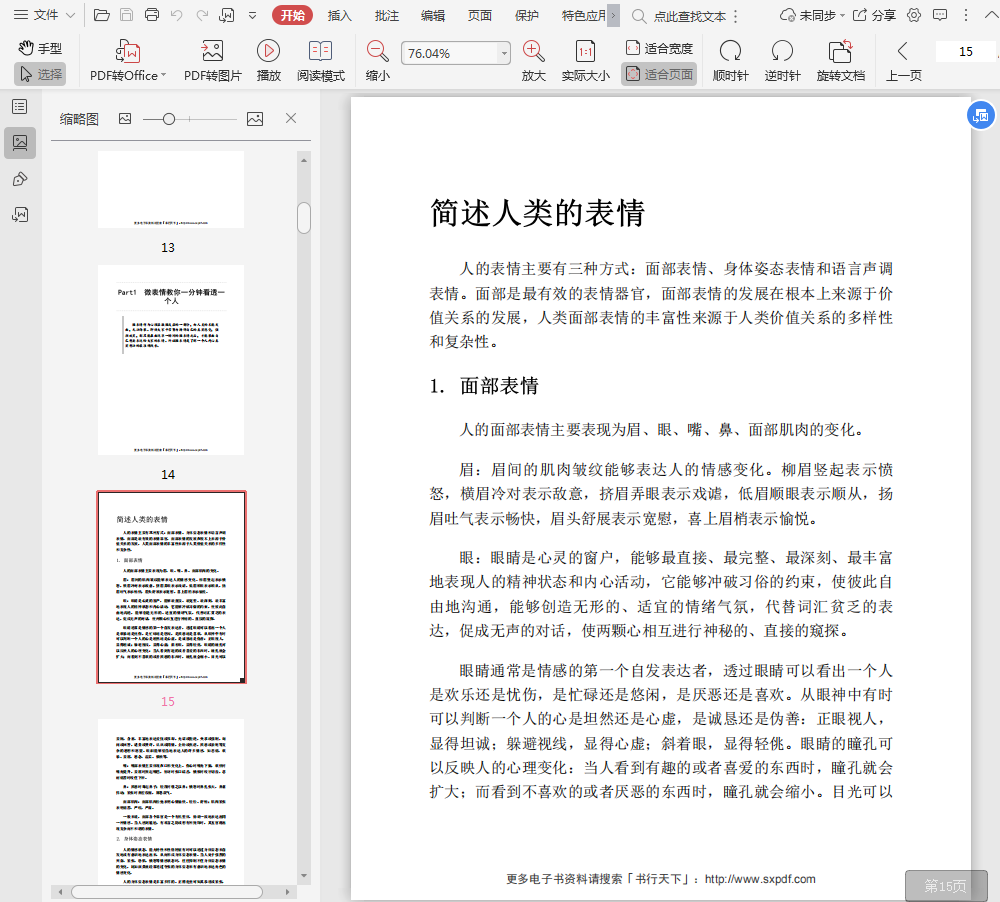Click the 分享 share button

pos(874,15)
